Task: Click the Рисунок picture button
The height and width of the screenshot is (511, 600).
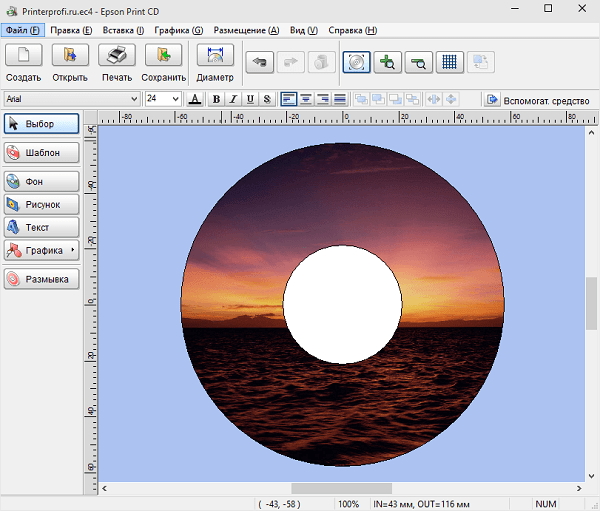Action: (x=41, y=204)
